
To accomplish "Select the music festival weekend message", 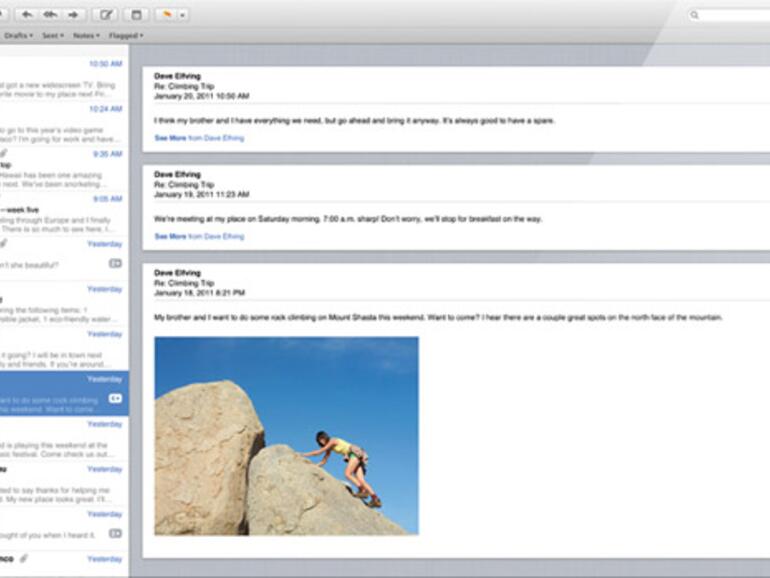I will point(64,440).
